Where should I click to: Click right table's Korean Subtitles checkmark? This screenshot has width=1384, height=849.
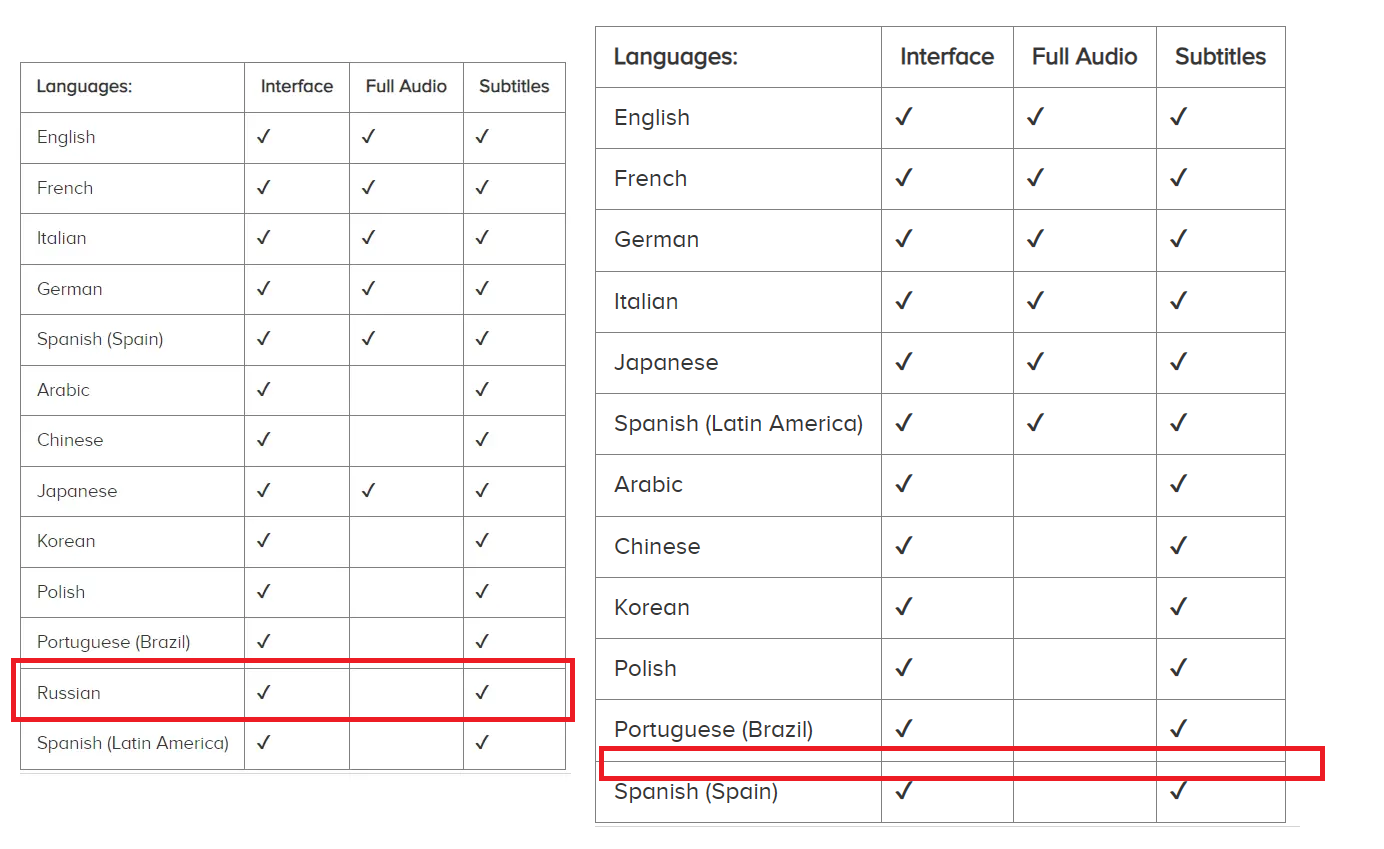coord(1178,607)
